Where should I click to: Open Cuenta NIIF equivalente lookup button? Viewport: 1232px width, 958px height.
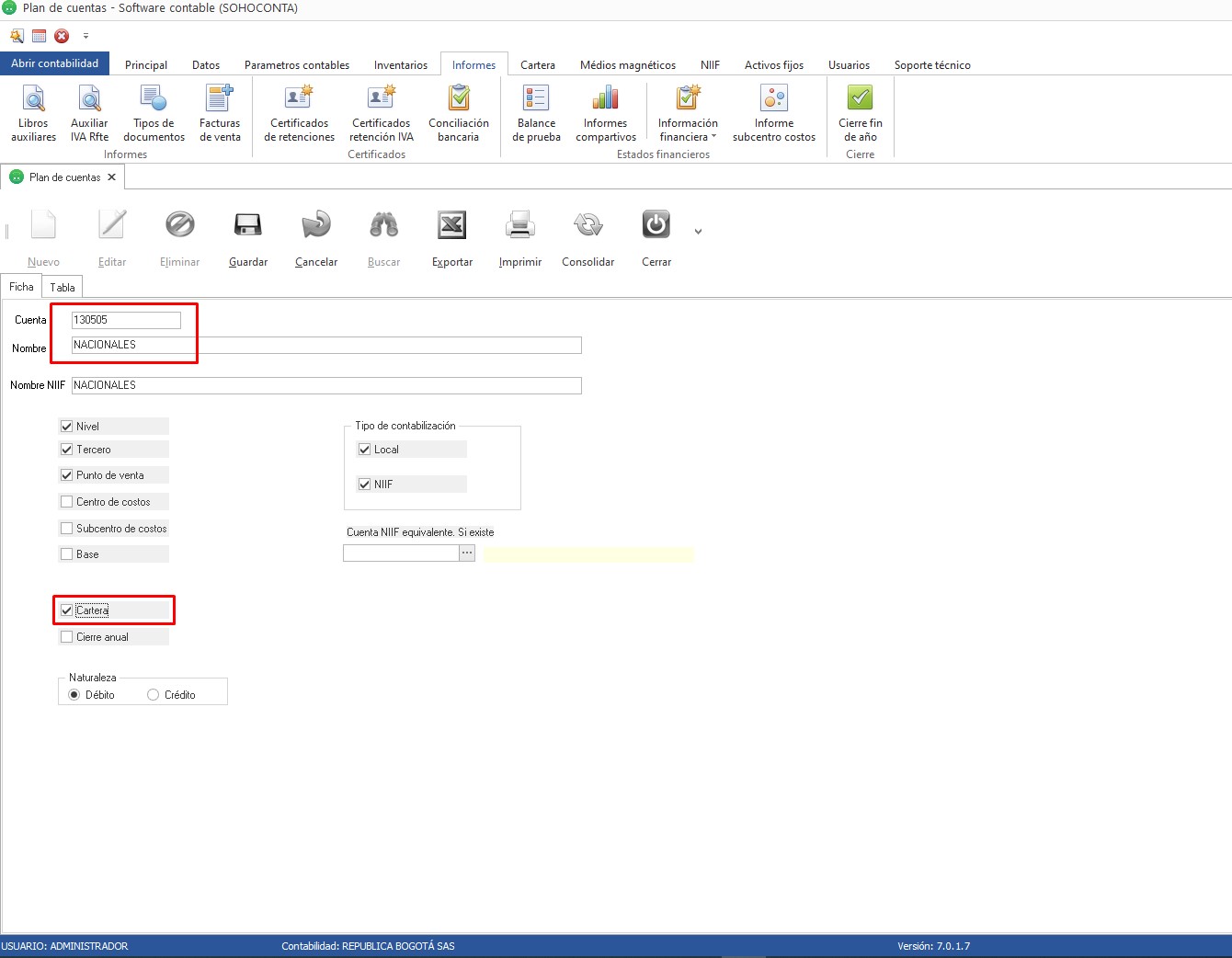467,553
